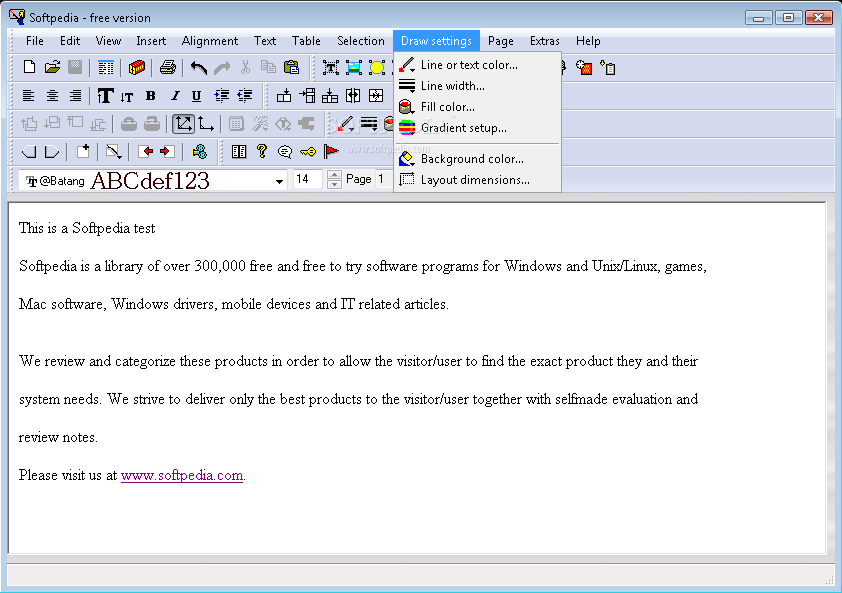The height and width of the screenshot is (593, 842).
Task: Open a file with the folder icon
Action: click(52, 67)
